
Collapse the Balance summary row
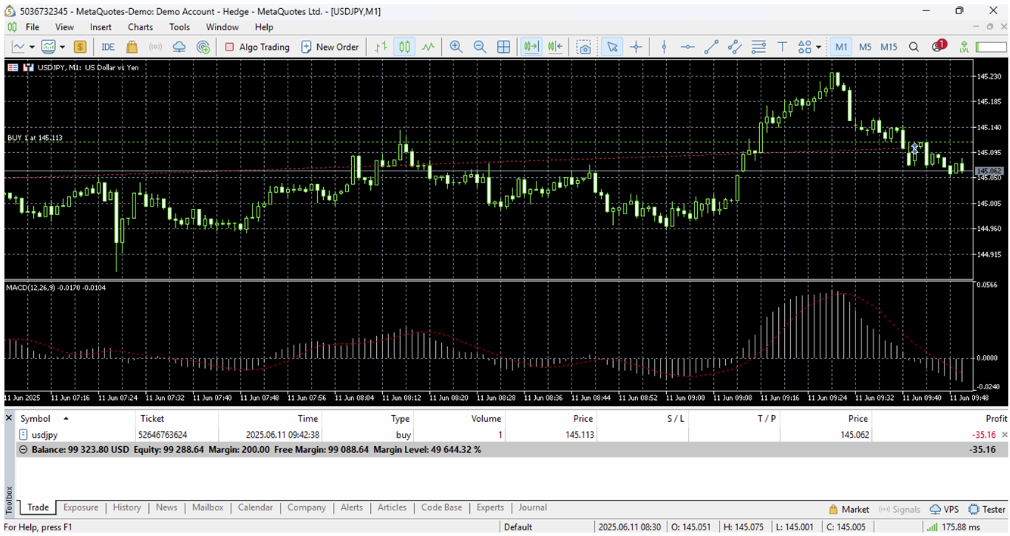click(24, 450)
